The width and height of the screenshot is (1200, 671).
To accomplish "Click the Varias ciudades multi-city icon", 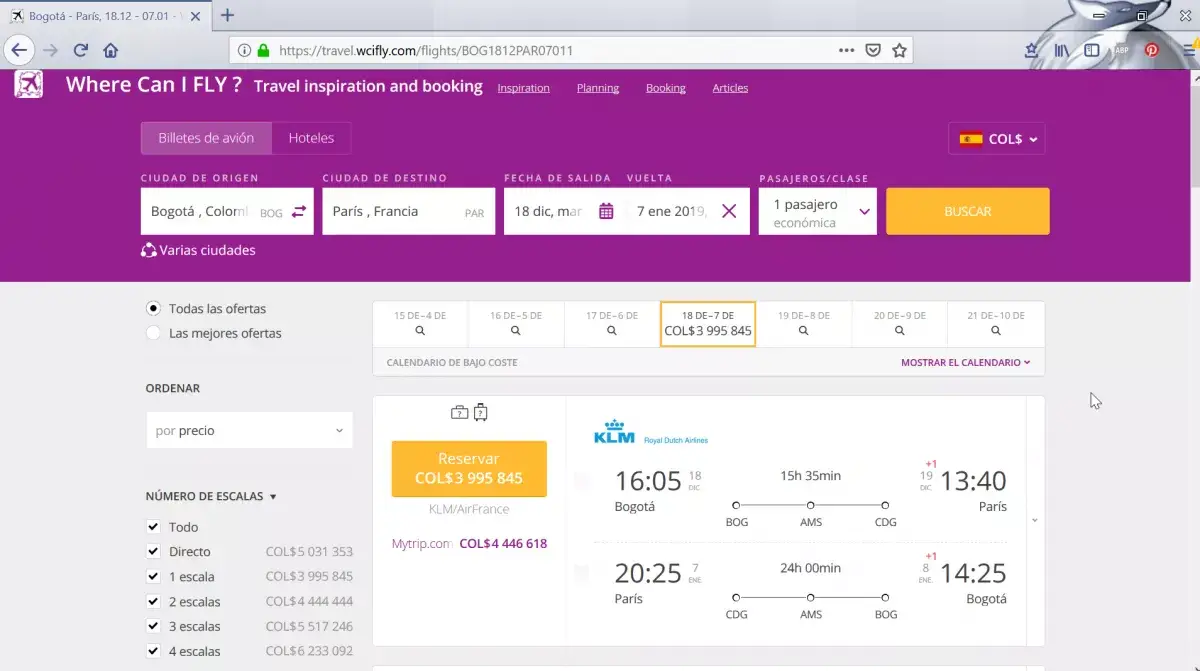I will pos(149,250).
